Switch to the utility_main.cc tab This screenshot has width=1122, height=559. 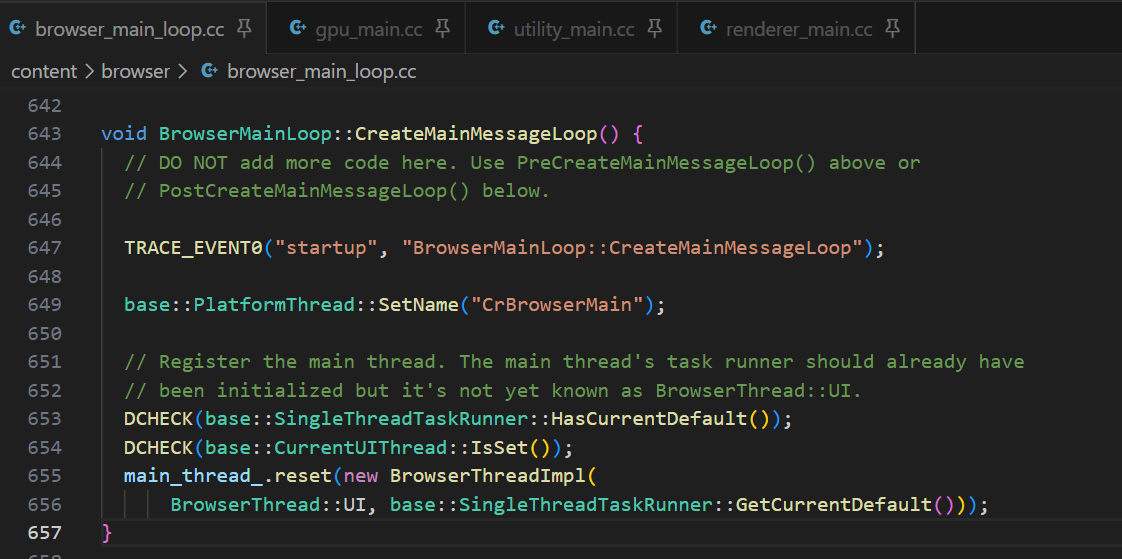click(573, 29)
